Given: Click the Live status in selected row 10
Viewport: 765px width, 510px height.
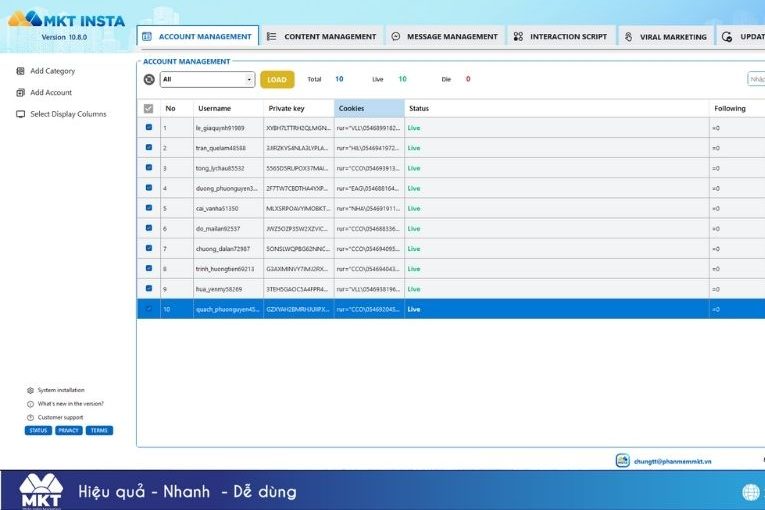Looking at the screenshot, I should click(414, 309).
